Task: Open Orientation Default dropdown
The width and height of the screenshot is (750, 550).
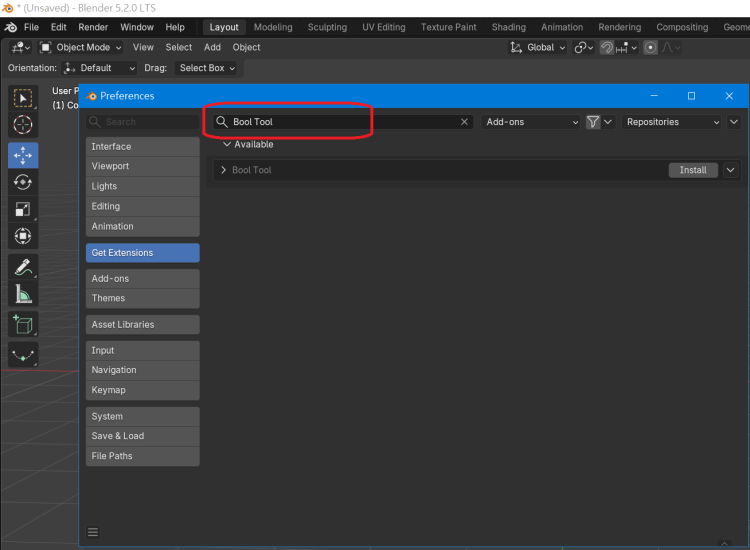Action: click(99, 68)
